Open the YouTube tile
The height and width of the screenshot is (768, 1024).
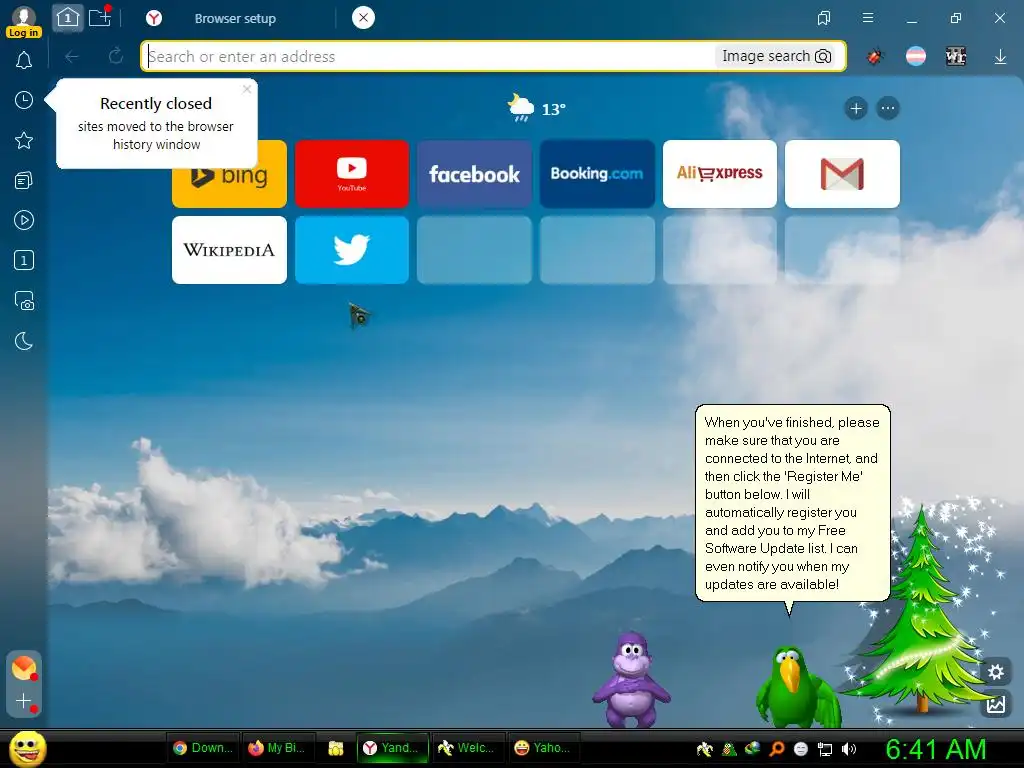(352, 174)
